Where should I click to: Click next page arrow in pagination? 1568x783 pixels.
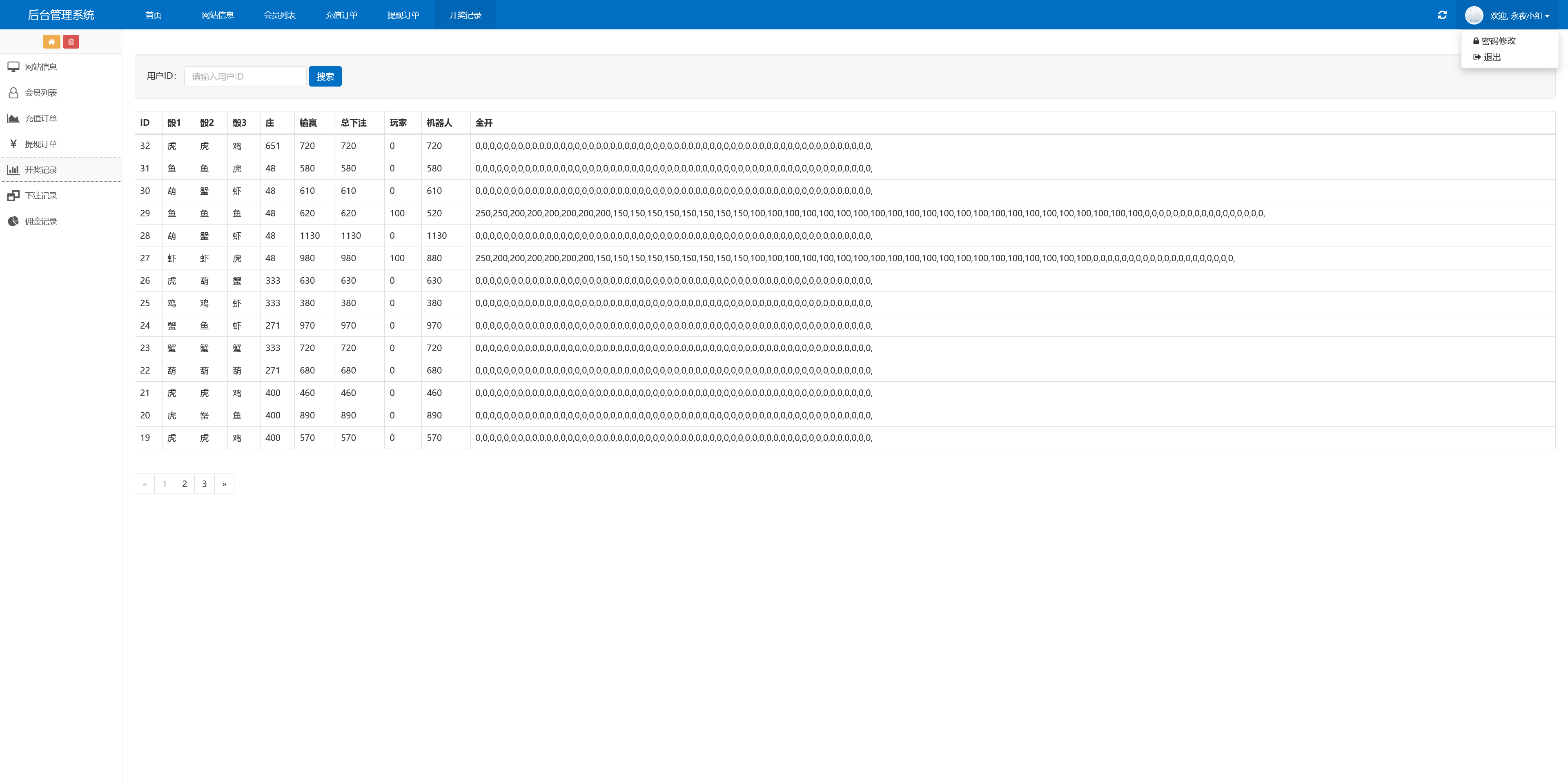224,484
